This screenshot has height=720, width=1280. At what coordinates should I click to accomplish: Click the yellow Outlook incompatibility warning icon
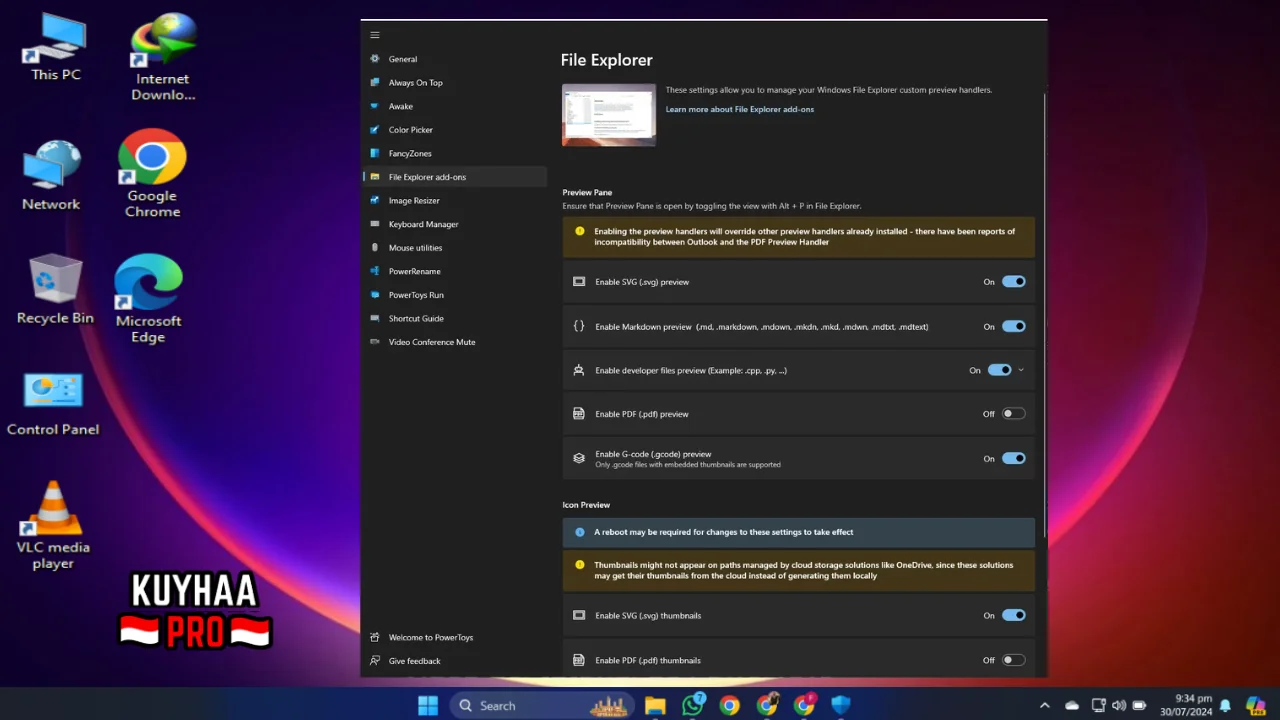pos(580,232)
